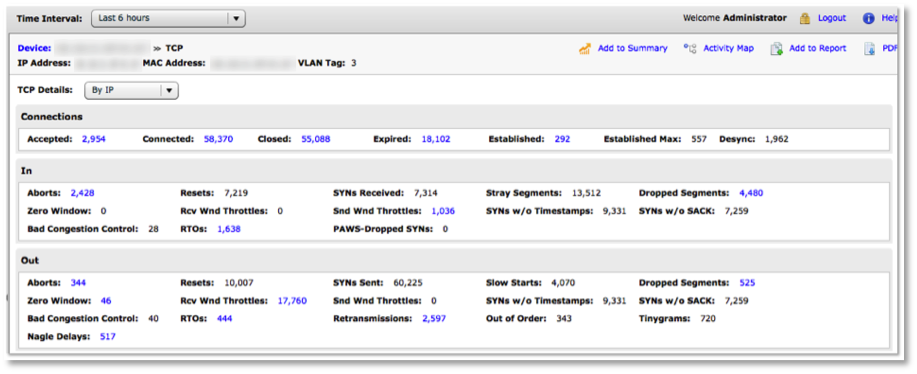The image size is (917, 374).
Task: Click the Slow Starts value 4,070
Action: [563, 283]
